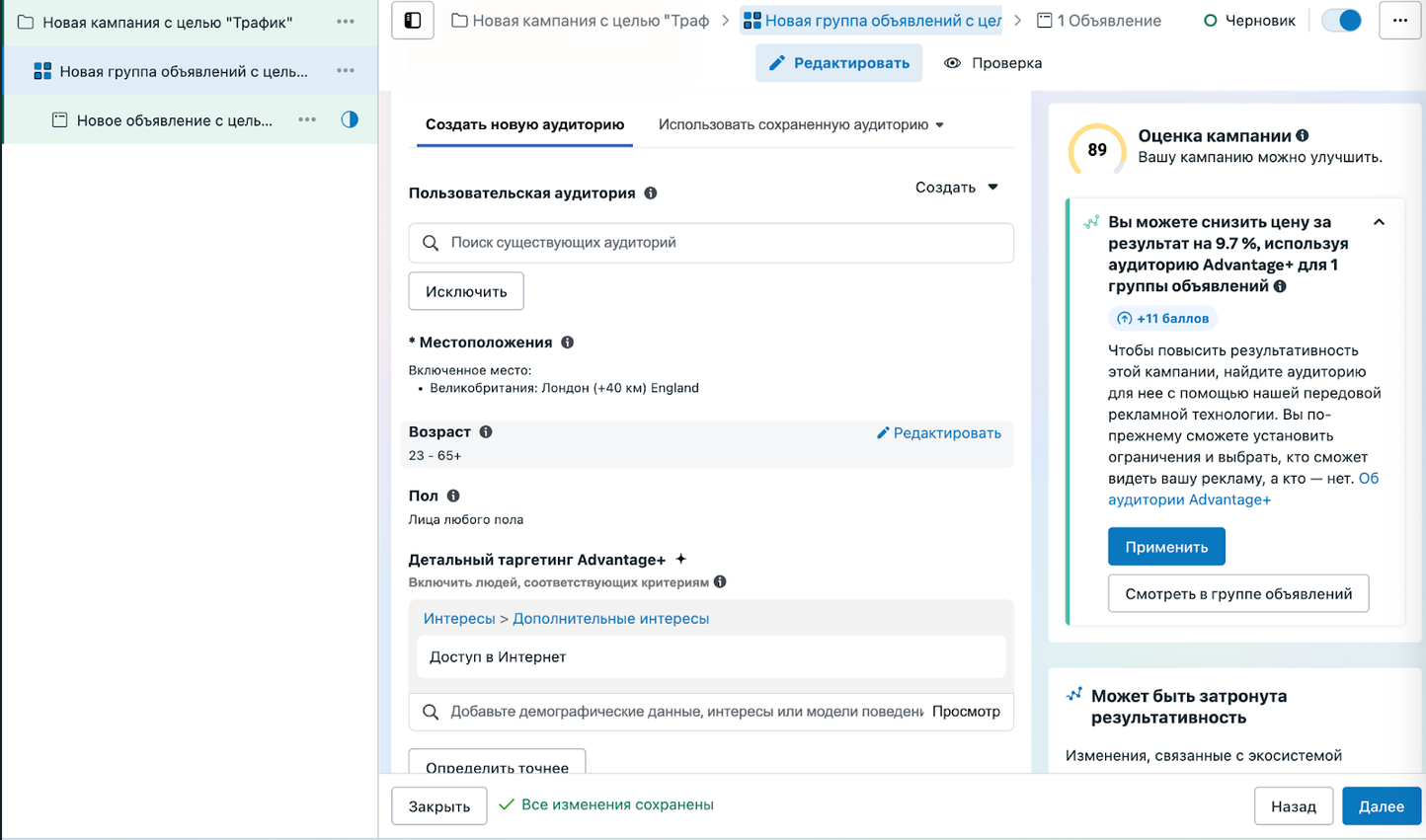Open three-dot menu for the campaign row
This screenshot has width=1426, height=840.
[345, 22]
